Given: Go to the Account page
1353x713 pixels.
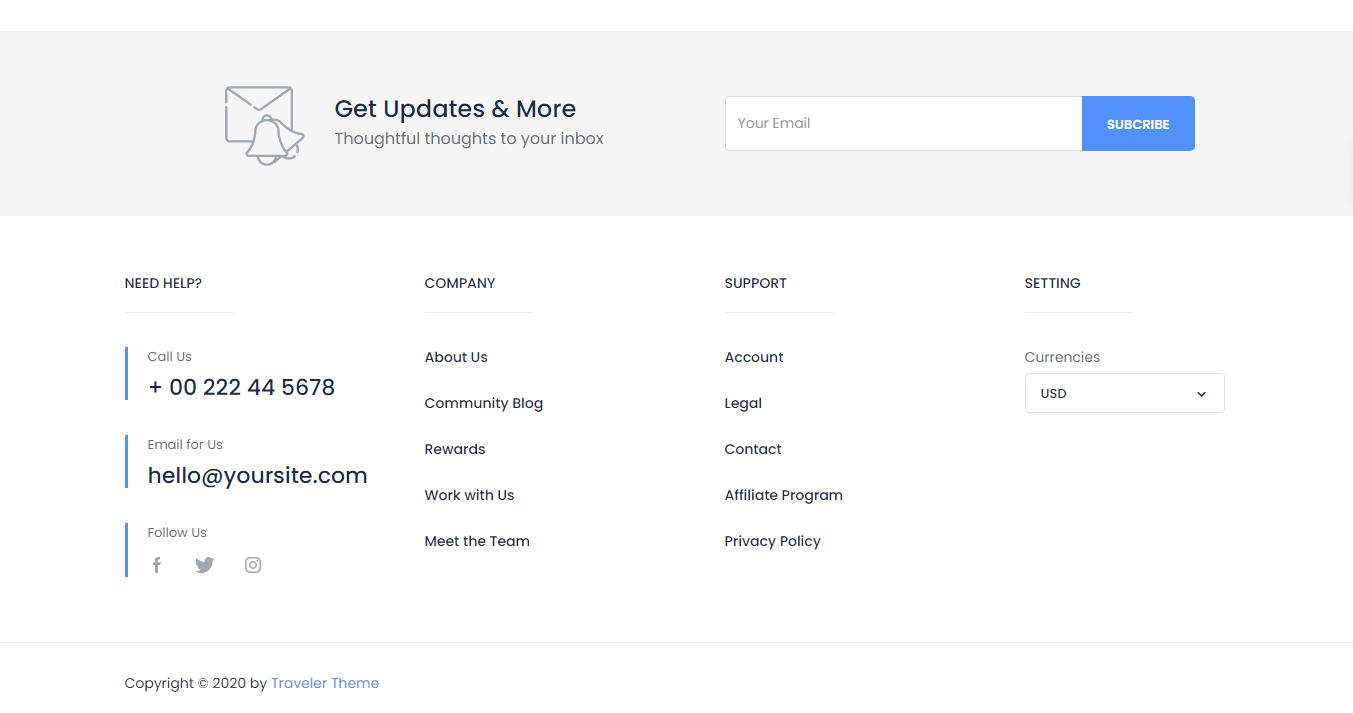Looking at the screenshot, I should 753,357.
